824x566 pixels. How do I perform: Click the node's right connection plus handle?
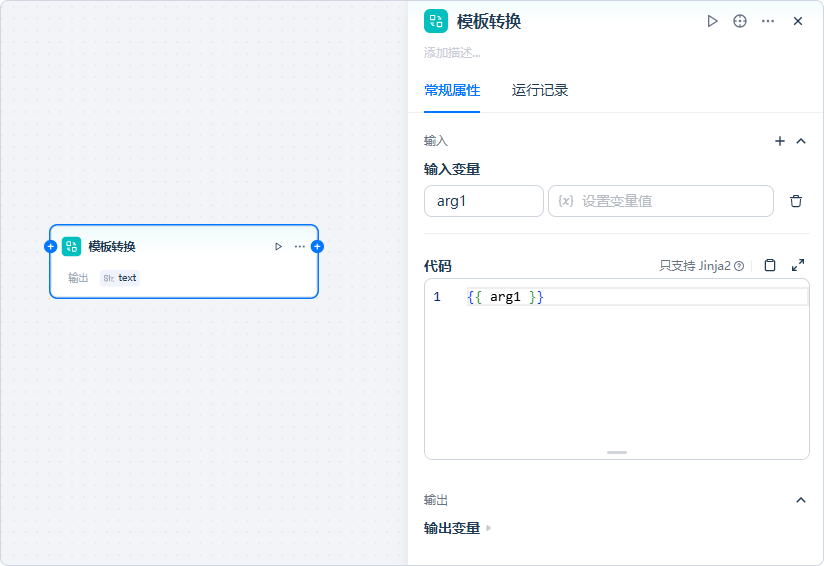(x=317, y=246)
